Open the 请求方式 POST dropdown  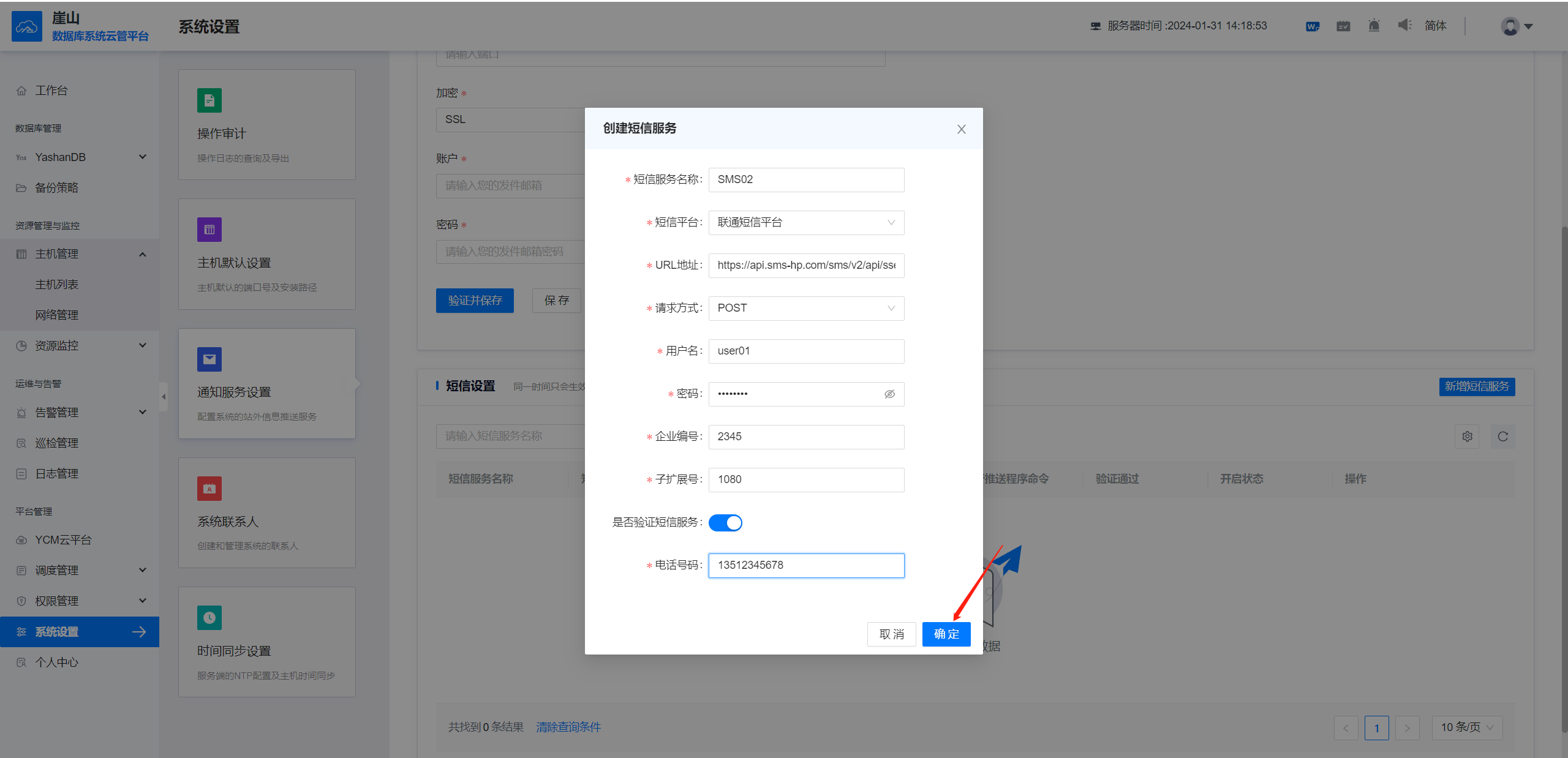click(806, 309)
